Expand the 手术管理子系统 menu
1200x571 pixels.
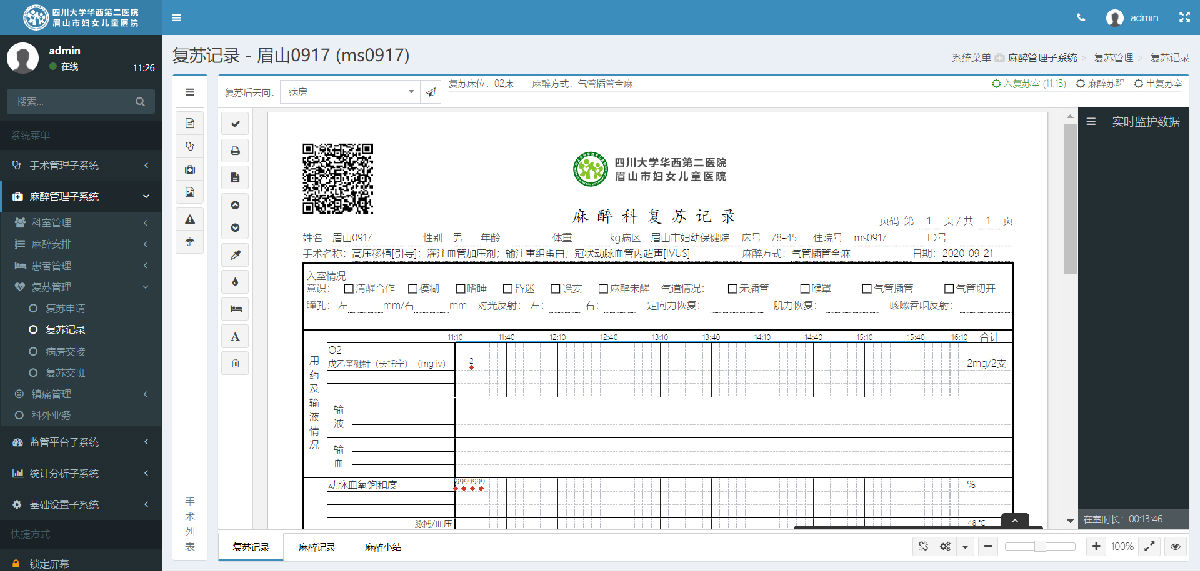point(80,165)
